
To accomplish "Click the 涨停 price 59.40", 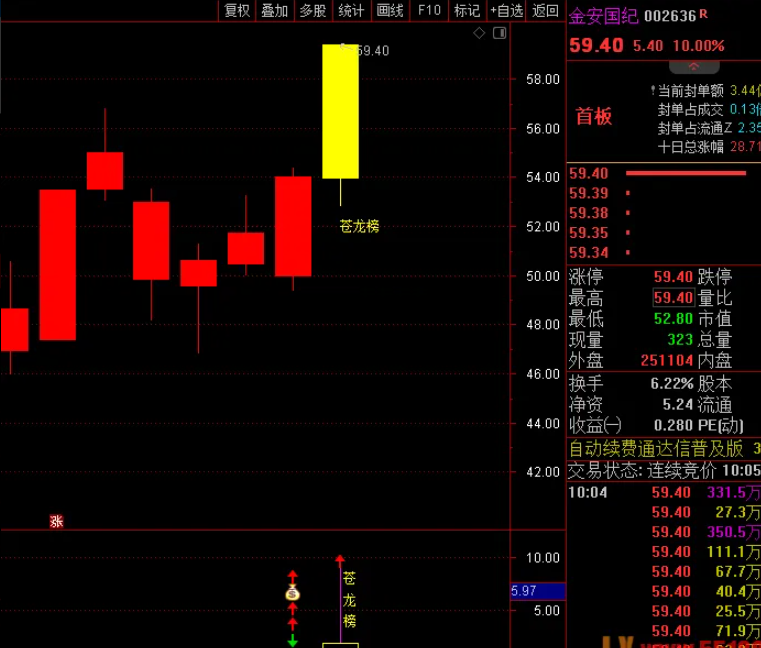I will pyautogui.click(x=673, y=277).
